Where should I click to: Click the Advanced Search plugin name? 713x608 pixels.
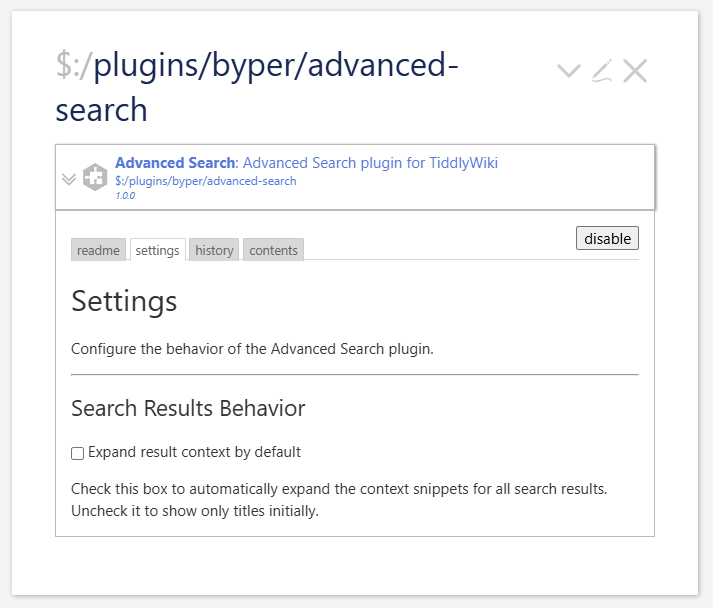tap(175, 163)
